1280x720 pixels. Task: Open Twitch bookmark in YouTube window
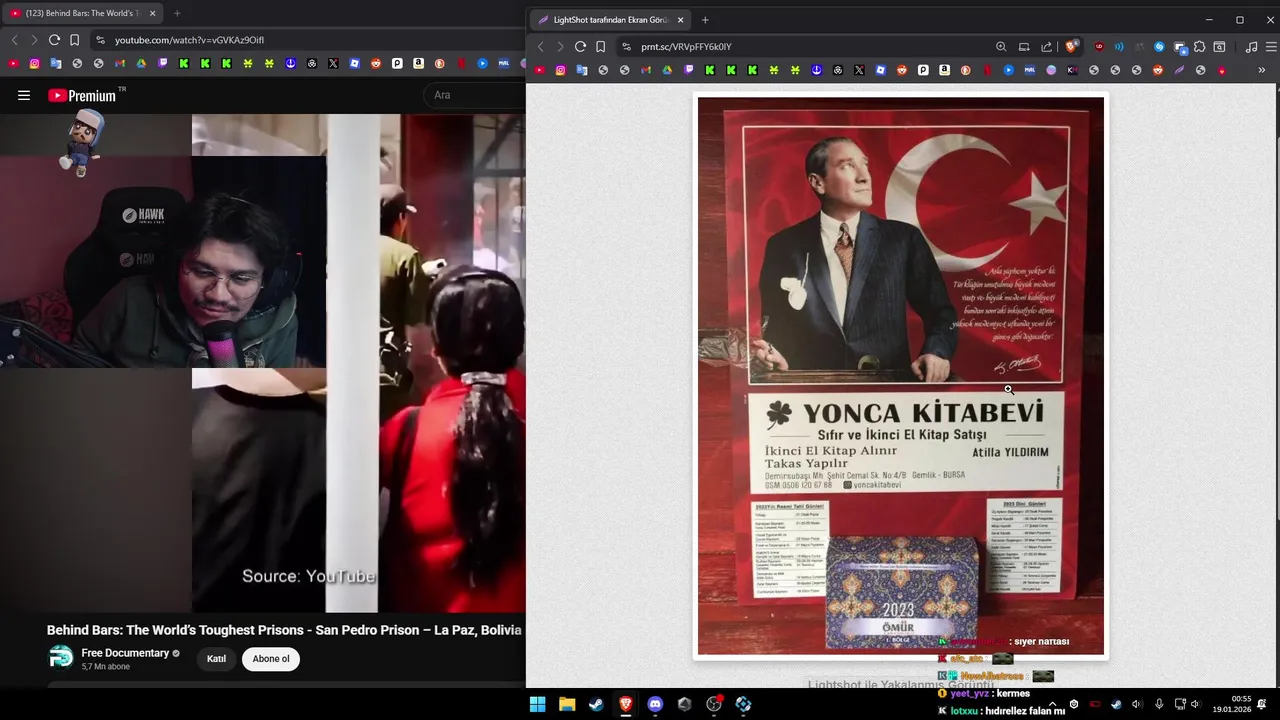click(x=162, y=63)
